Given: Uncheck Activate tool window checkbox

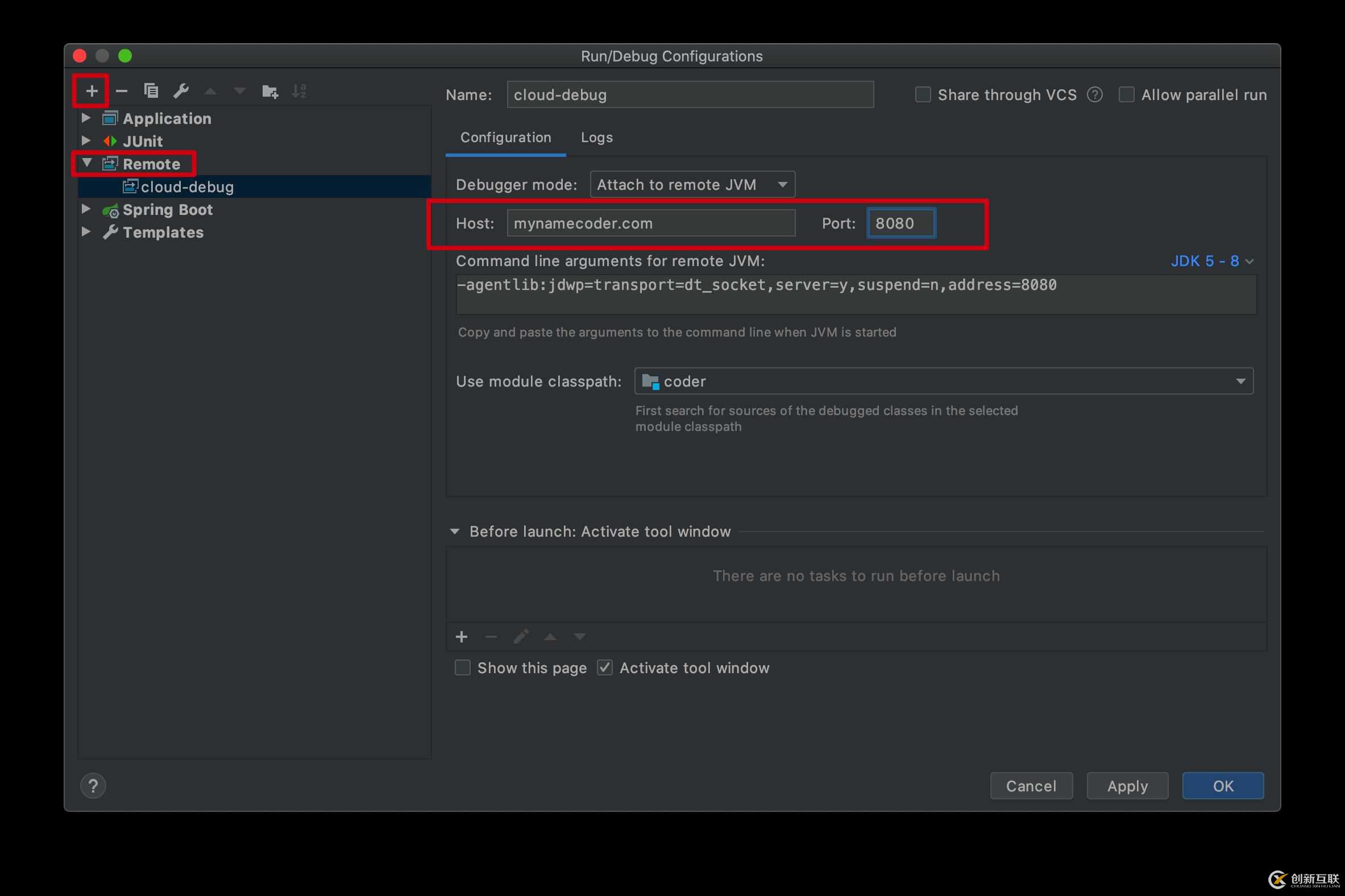Looking at the screenshot, I should click(604, 667).
